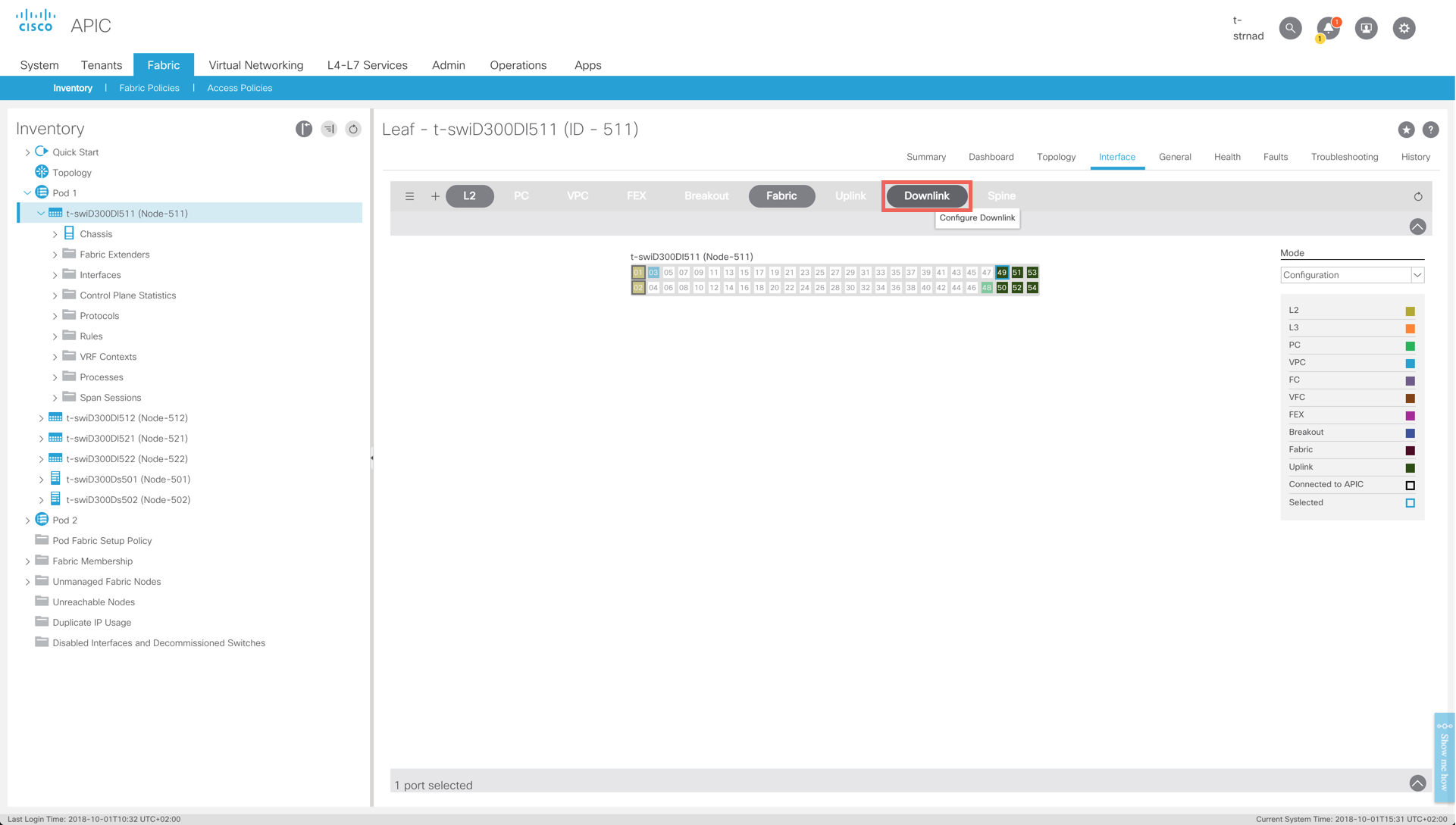
Task: Click the L2 legend color swatch
Action: click(1410, 311)
